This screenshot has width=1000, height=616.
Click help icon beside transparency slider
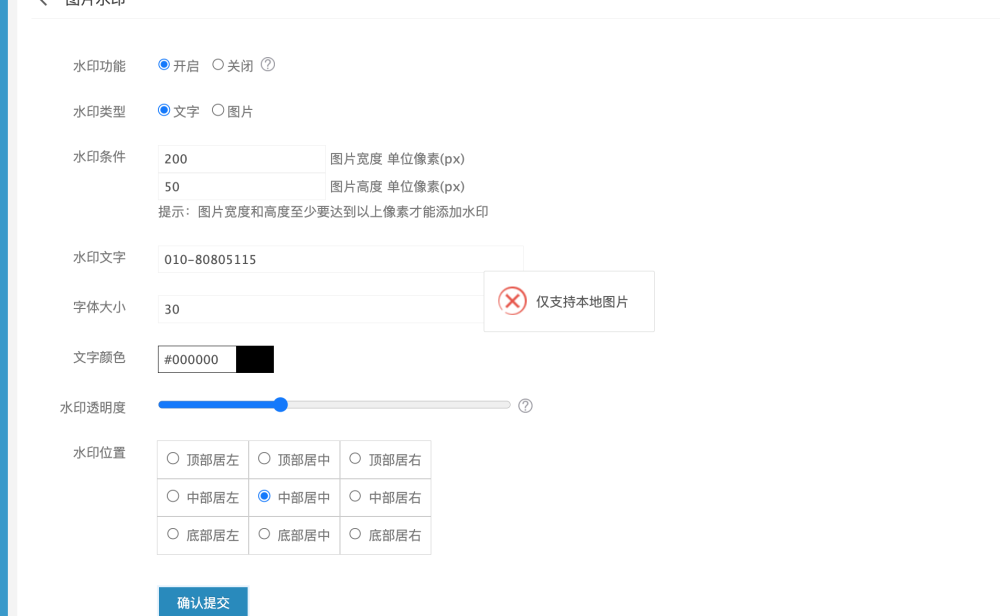point(526,406)
